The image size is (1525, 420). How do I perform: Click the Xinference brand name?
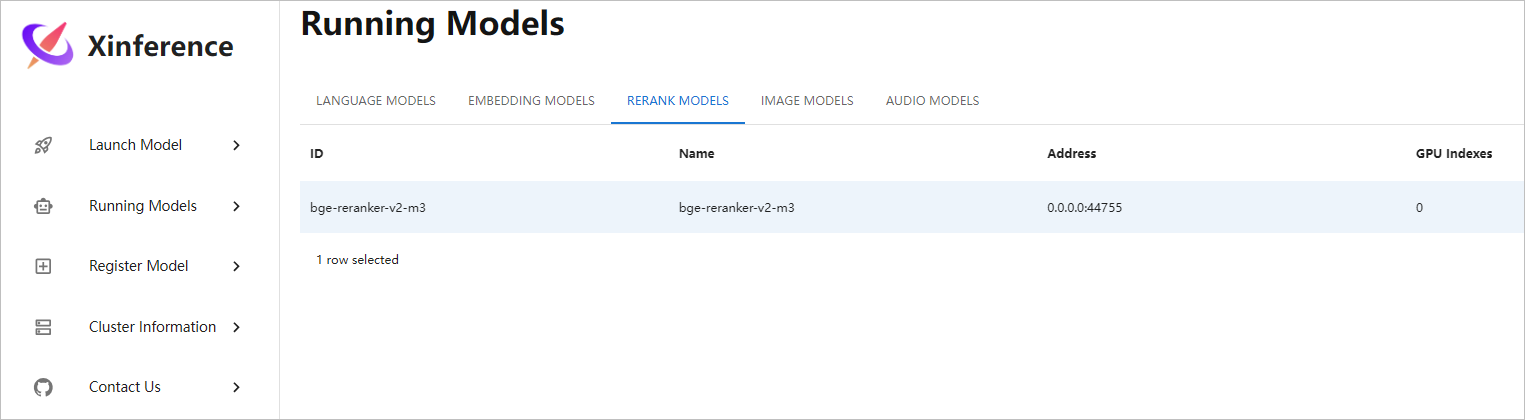(x=160, y=46)
